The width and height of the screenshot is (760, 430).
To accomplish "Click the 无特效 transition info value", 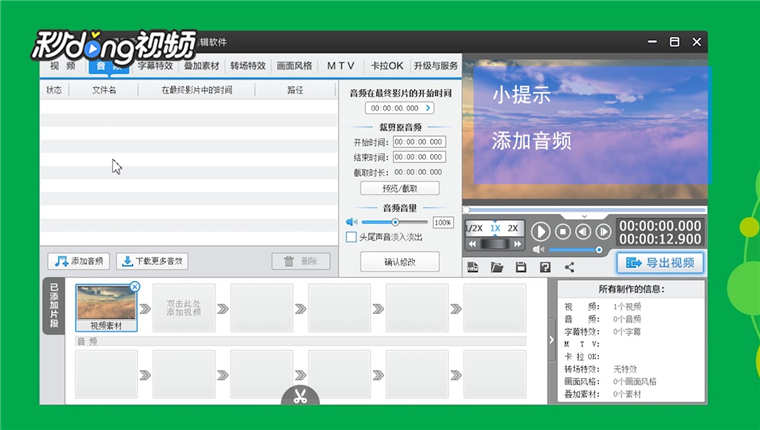I will click(625, 369).
